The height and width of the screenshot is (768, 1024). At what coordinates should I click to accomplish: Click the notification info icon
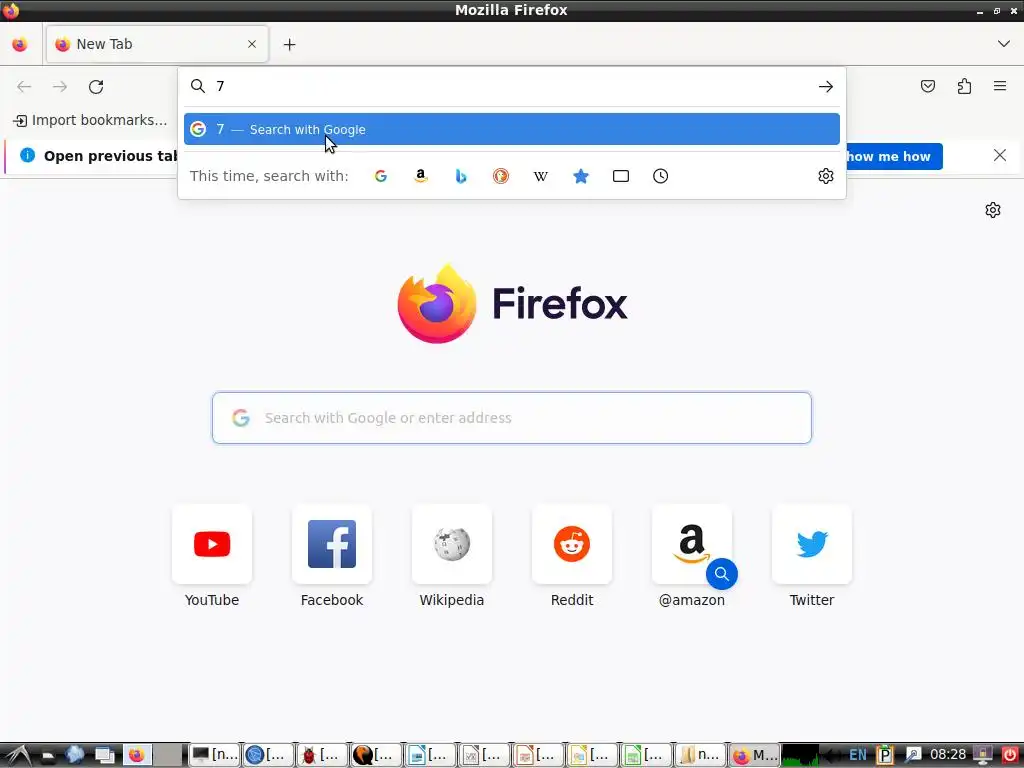[x=27, y=155]
